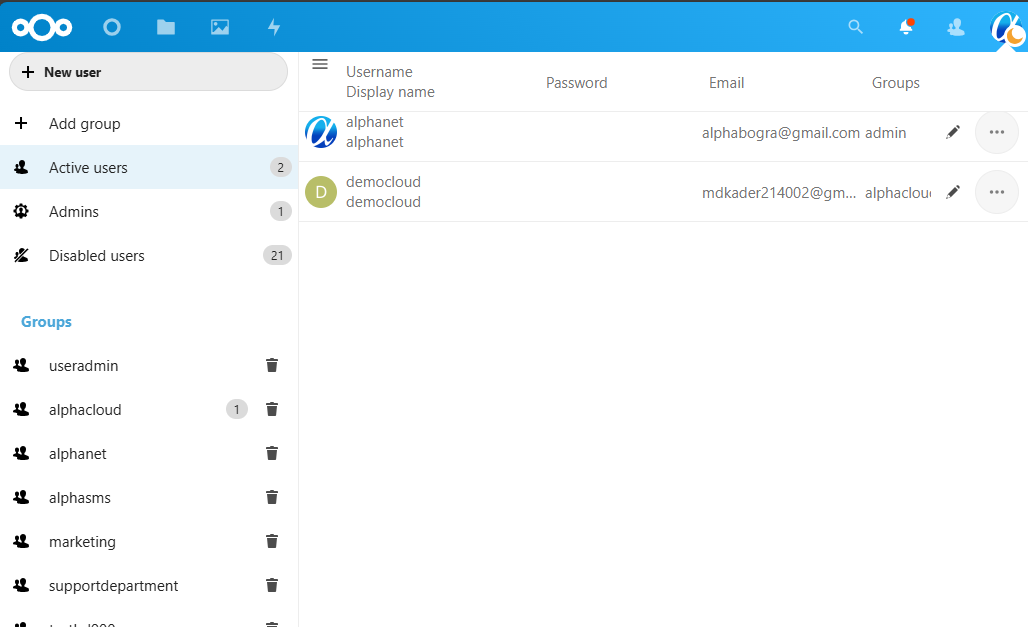
Task: Click the Nextcloud logo
Action: [42, 28]
